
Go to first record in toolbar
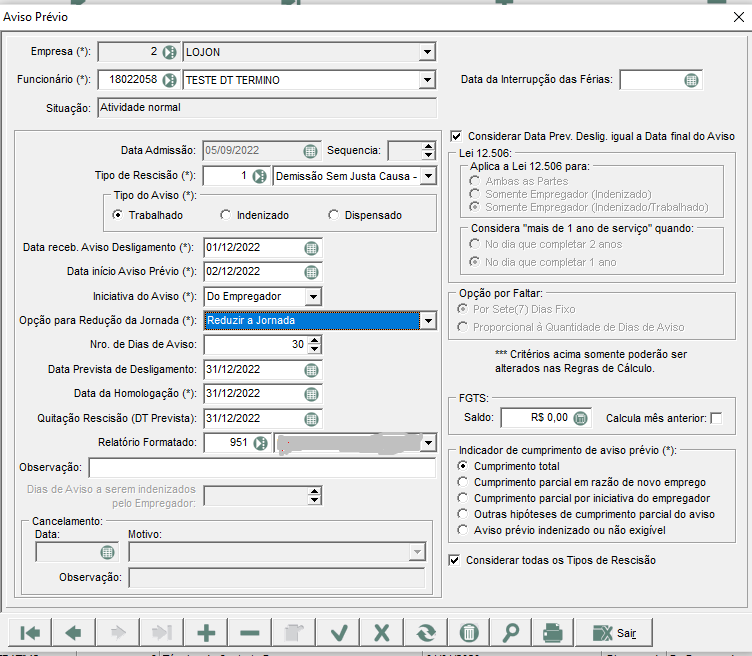[x=30, y=633]
